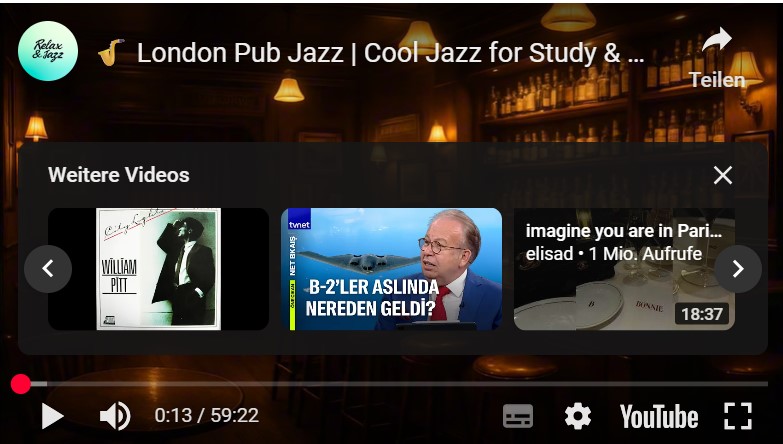Click the London Pub Jazz video title

pyautogui.click(x=390, y=53)
